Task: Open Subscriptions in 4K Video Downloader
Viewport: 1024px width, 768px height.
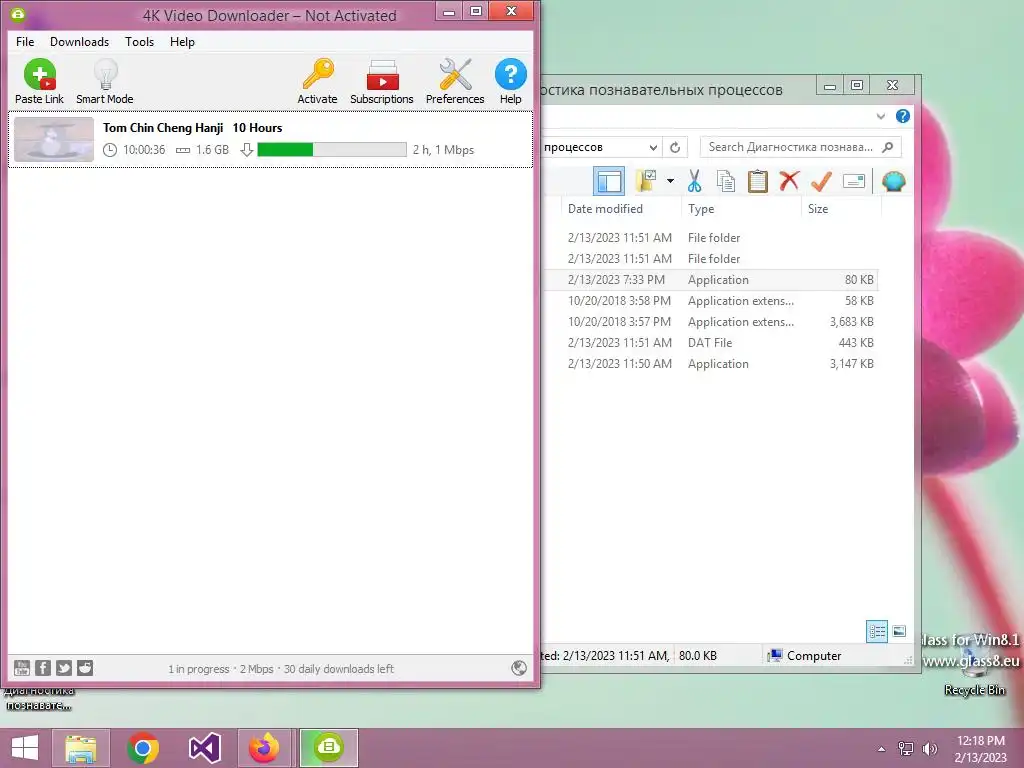Action: (382, 82)
